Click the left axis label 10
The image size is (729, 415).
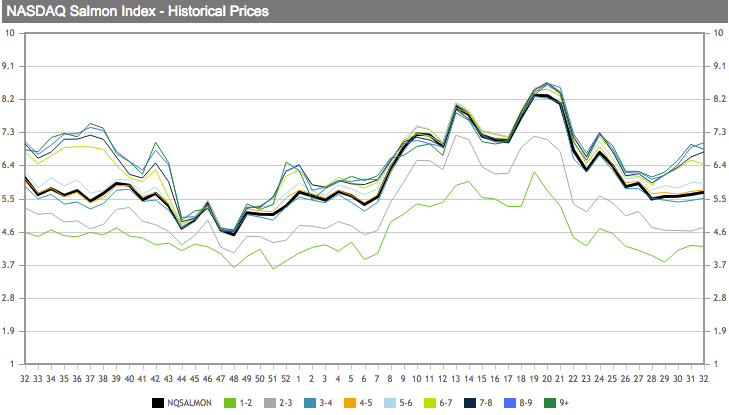tap(10, 33)
